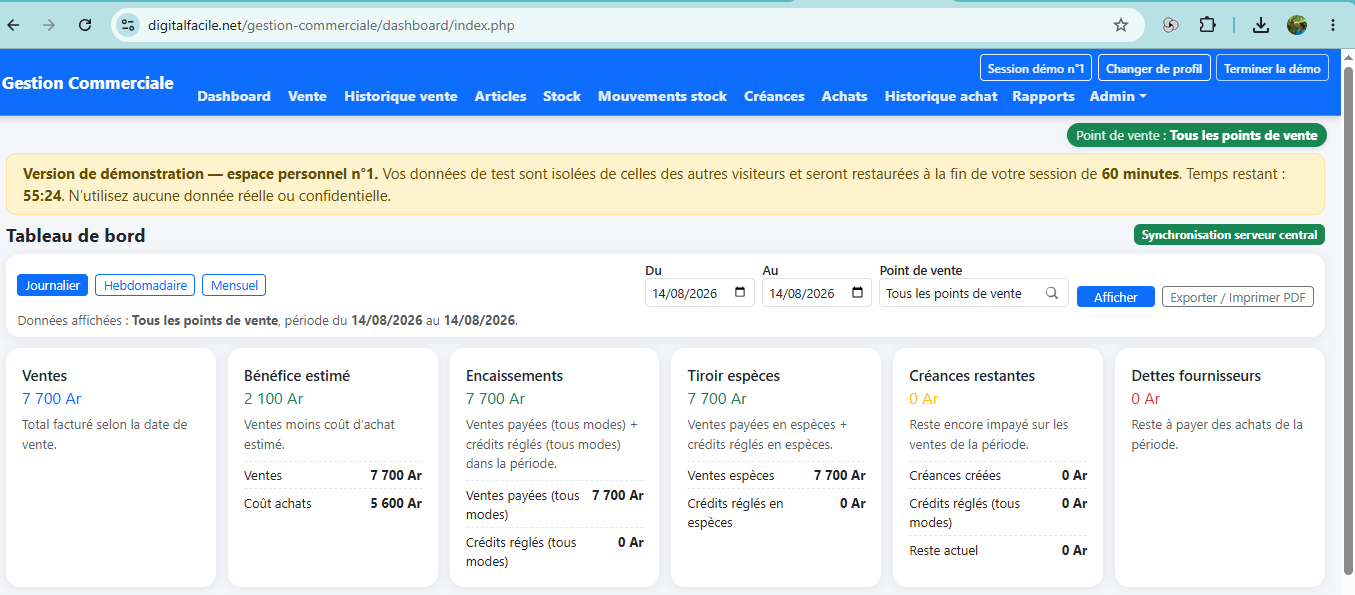Click Exporter / Imprimer PDF
The height and width of the screenshot is (595, 1355).
point(1238,297)
